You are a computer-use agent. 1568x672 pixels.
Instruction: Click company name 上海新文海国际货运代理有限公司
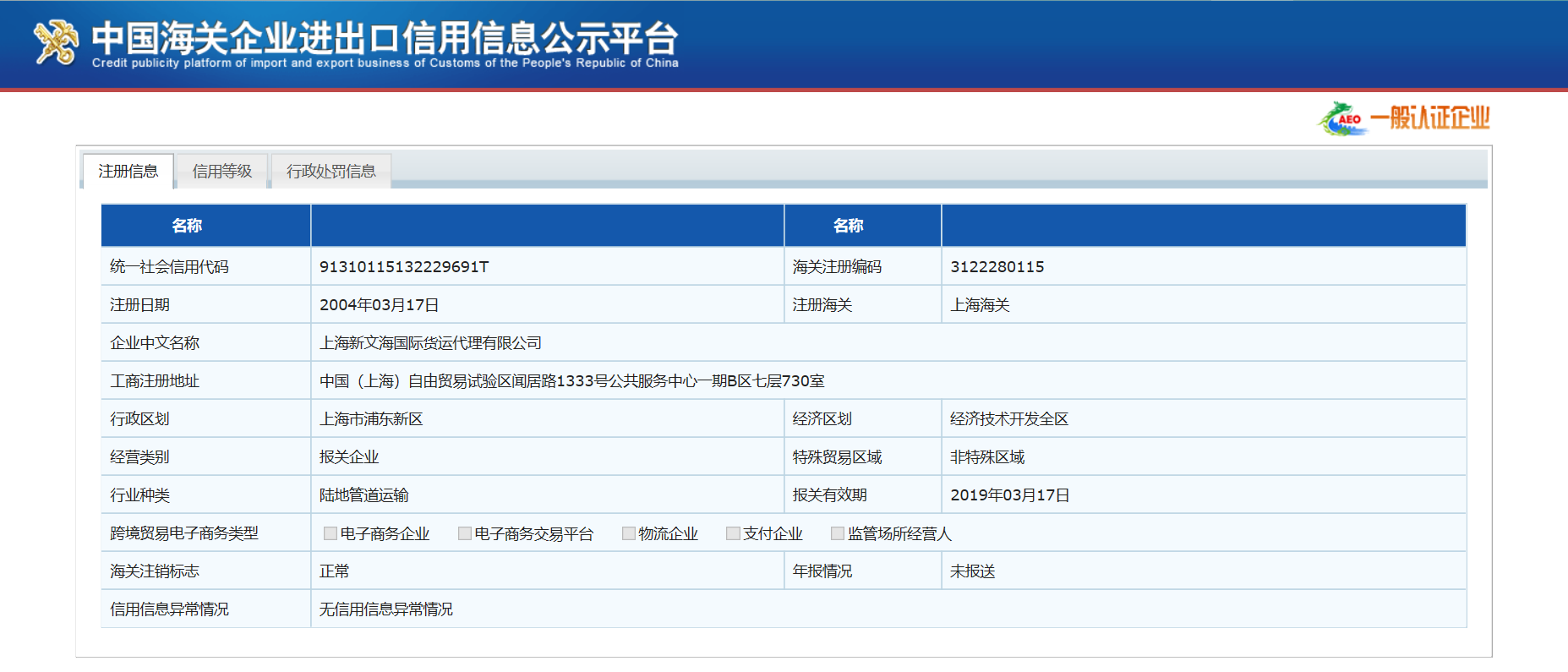[430, 343]
